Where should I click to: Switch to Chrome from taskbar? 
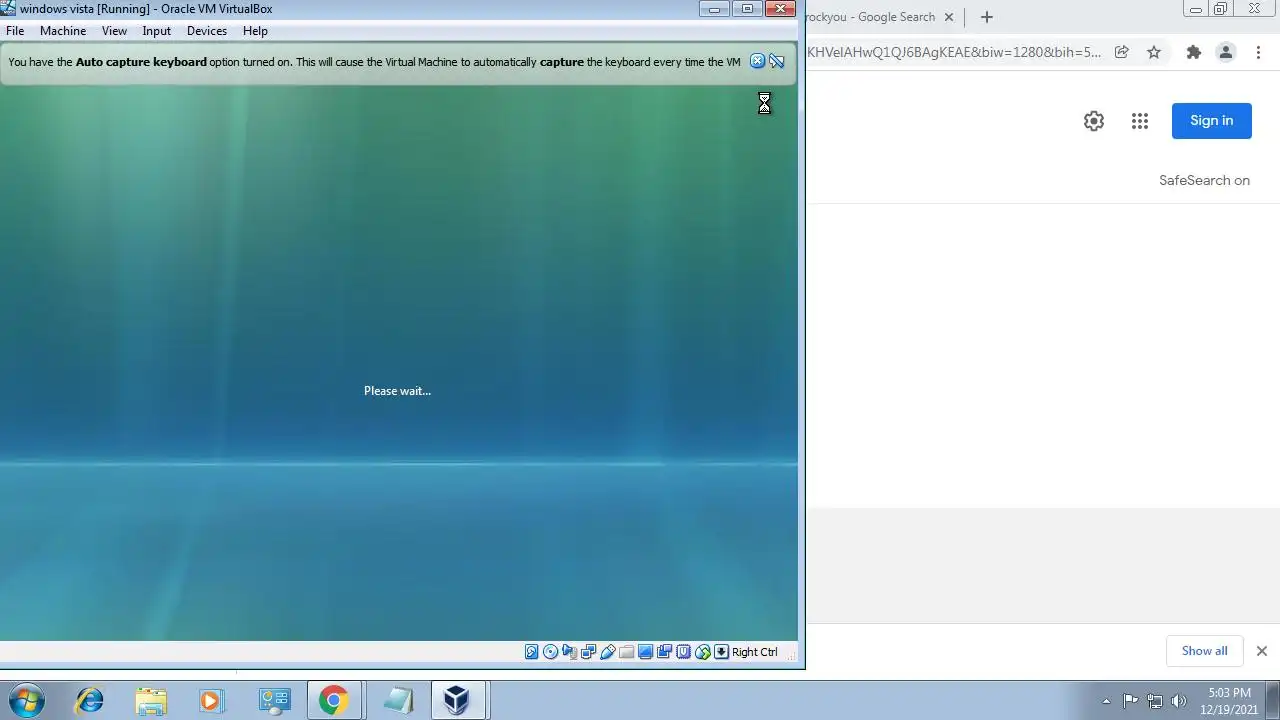[x=334, y=700]
